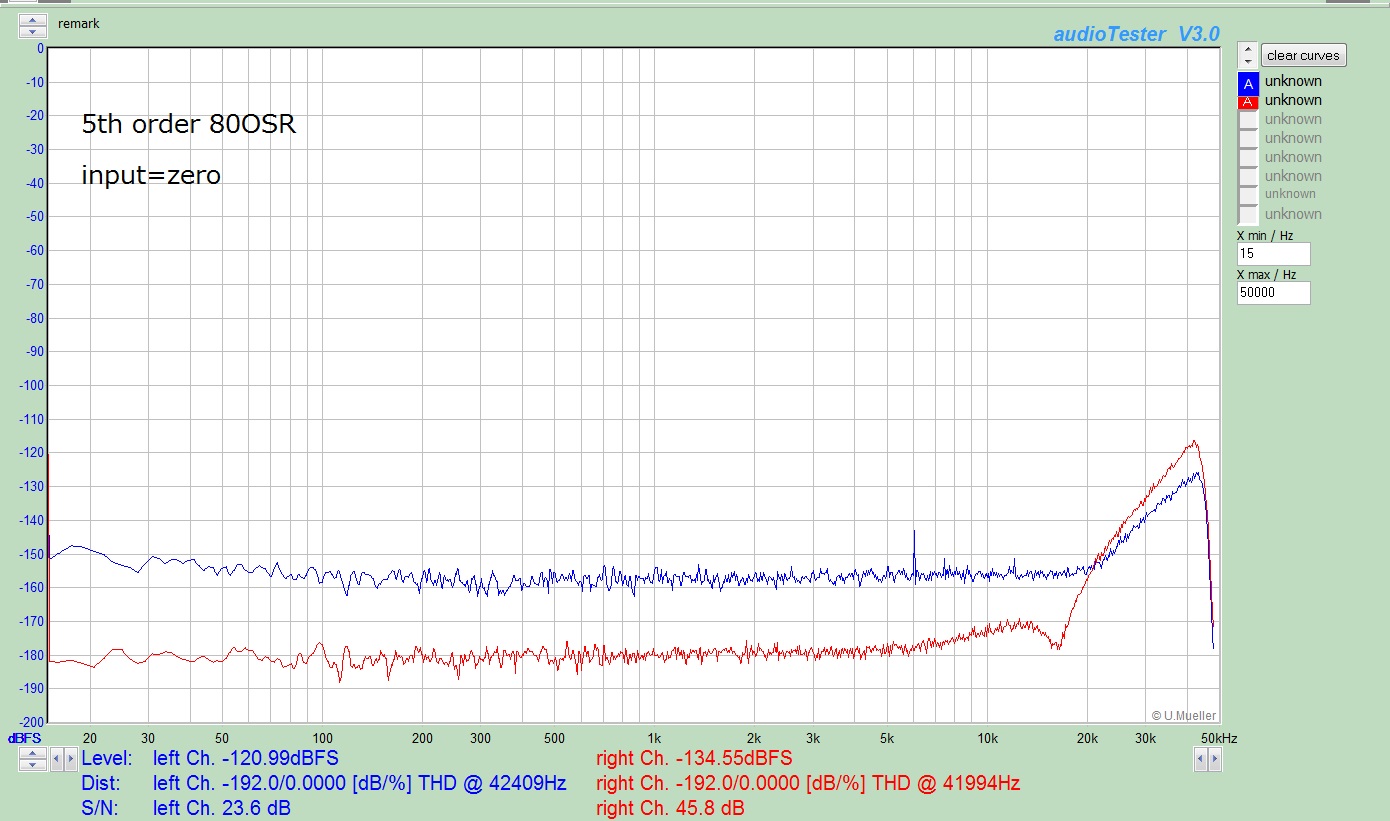Screen dimensions: 1390x821
Task: Click the audioTester V3.0 title text
Action: click(x=1137, y=34)
